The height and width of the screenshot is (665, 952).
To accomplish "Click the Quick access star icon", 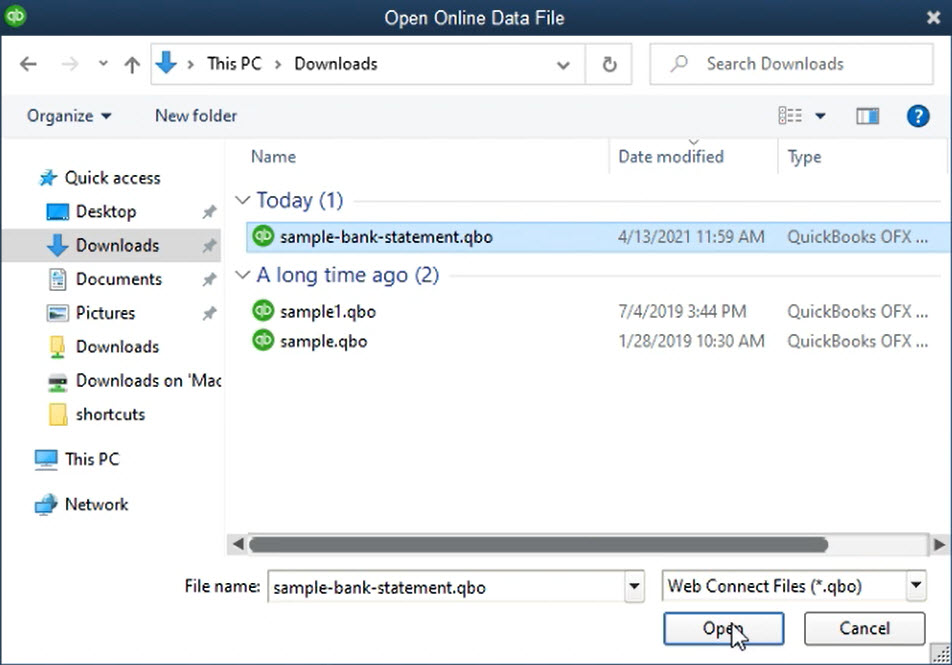I will [48, 178].
